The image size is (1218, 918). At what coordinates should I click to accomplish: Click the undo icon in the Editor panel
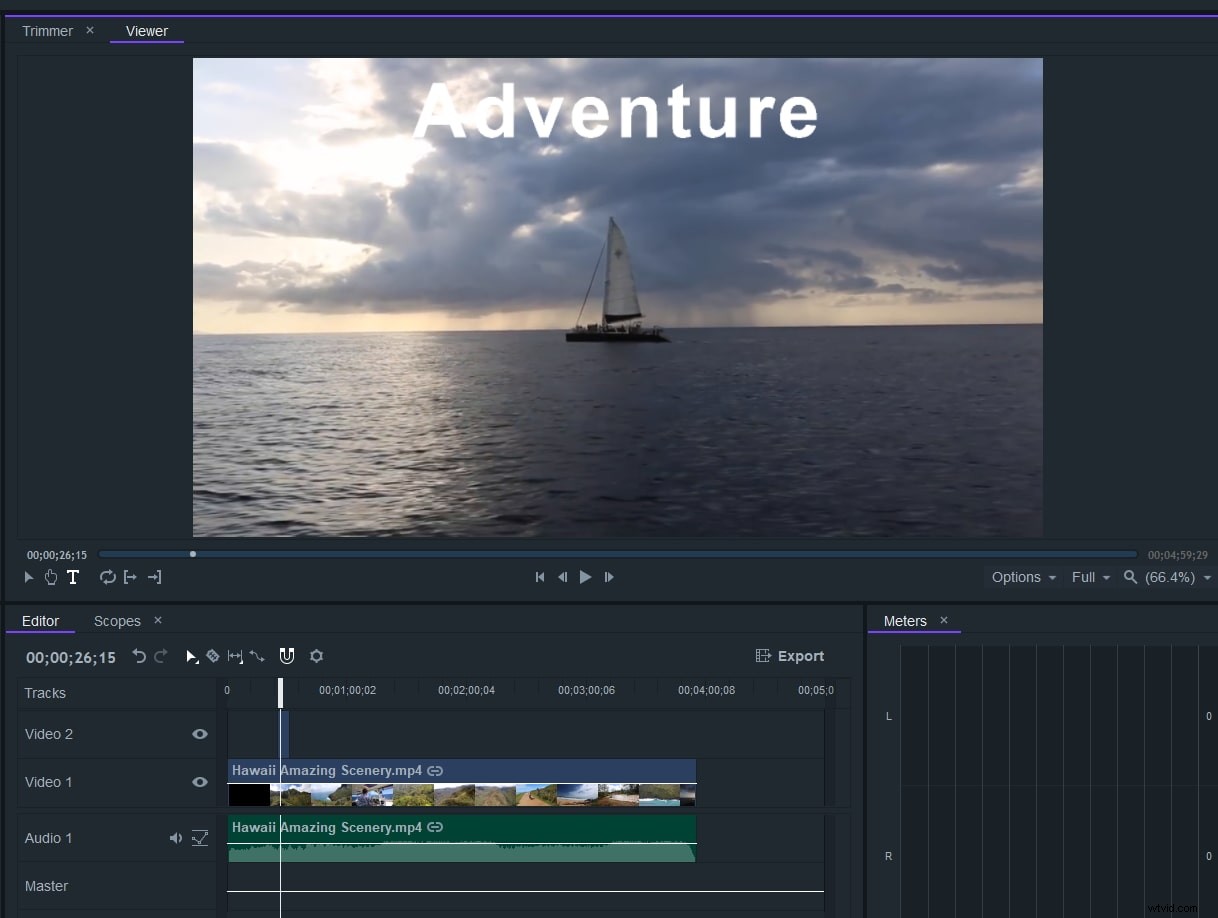(x=139, y=657)
